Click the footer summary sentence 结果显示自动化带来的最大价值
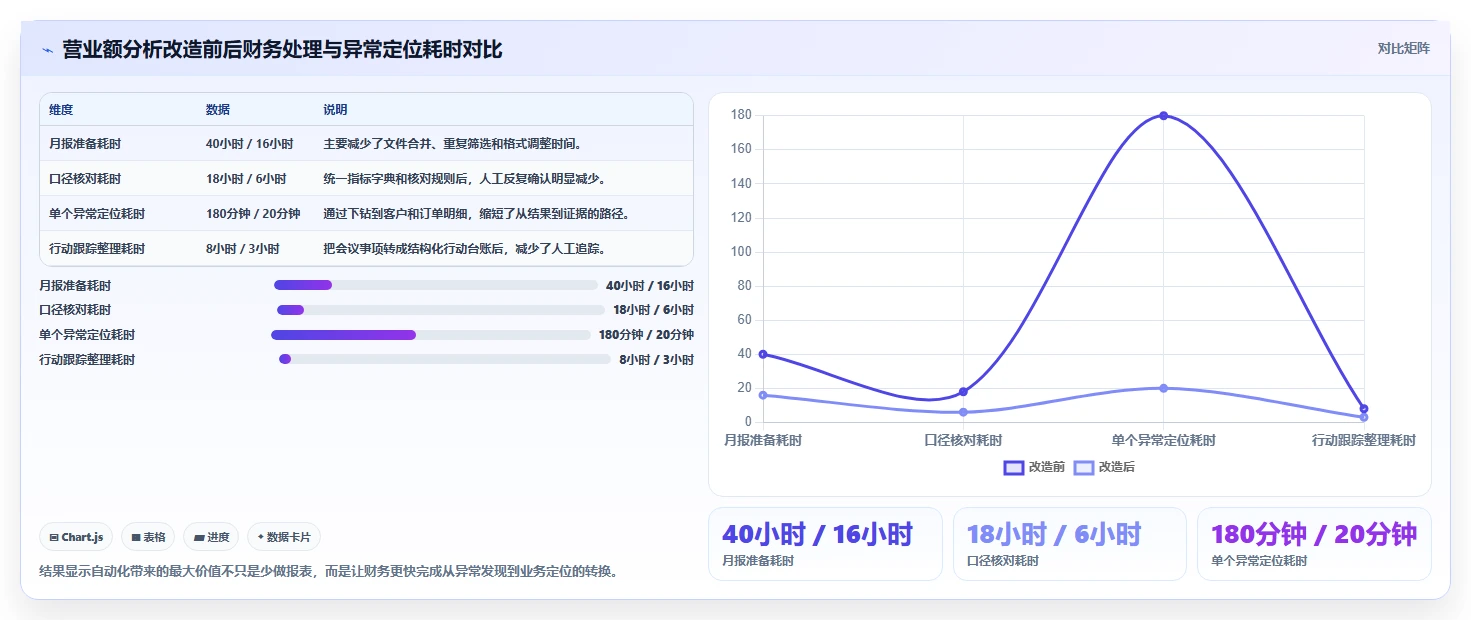 click(x=328, y=572)
